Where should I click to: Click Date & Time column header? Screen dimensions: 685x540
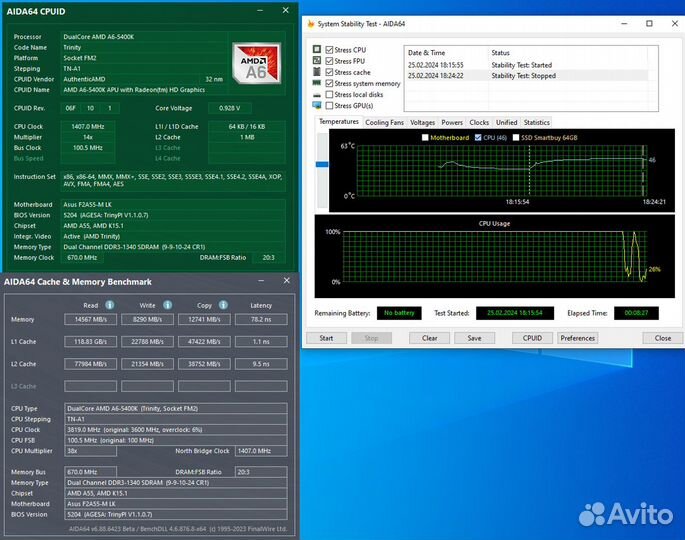click(x=426, y=53)
